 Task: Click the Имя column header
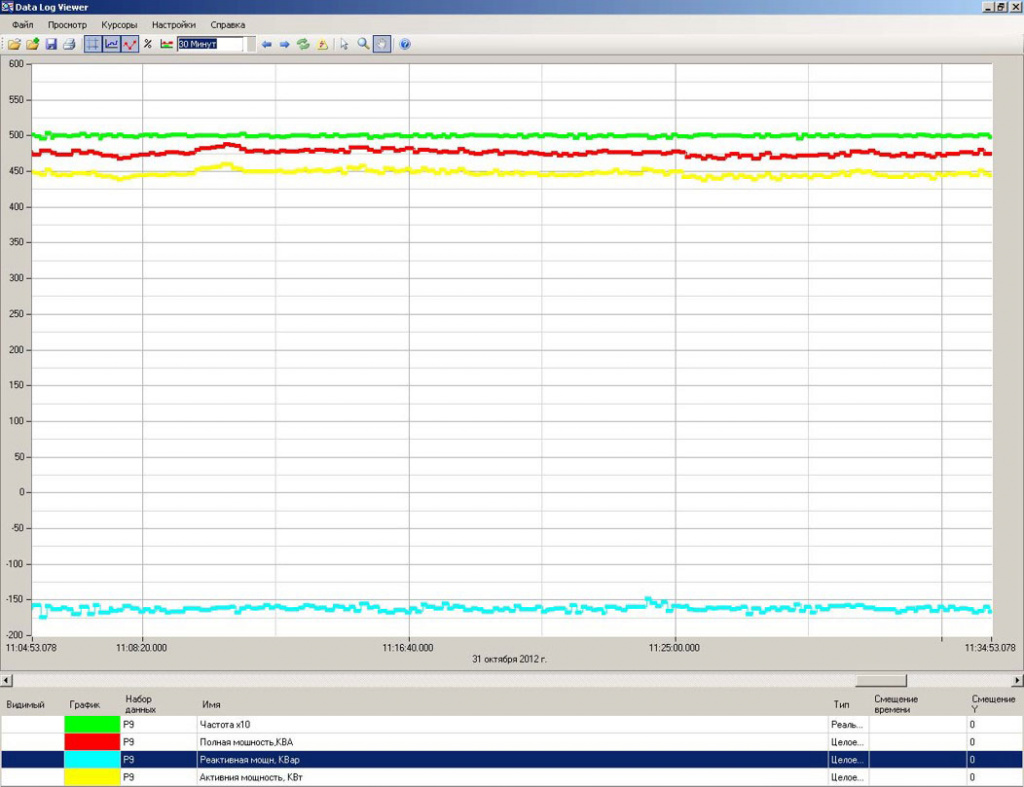[x=211, y=705]
